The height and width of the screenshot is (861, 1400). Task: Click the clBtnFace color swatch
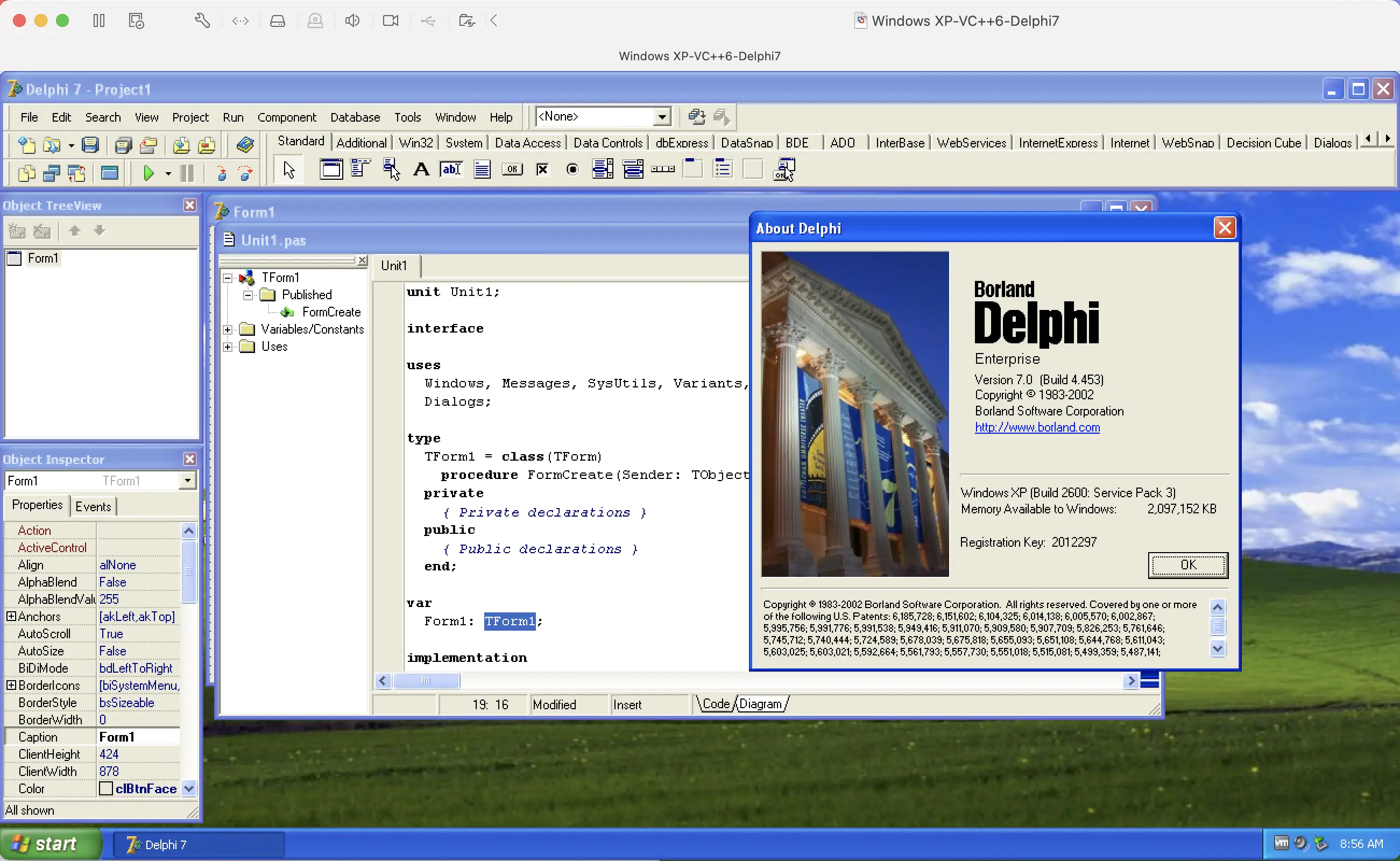(106, 789)
